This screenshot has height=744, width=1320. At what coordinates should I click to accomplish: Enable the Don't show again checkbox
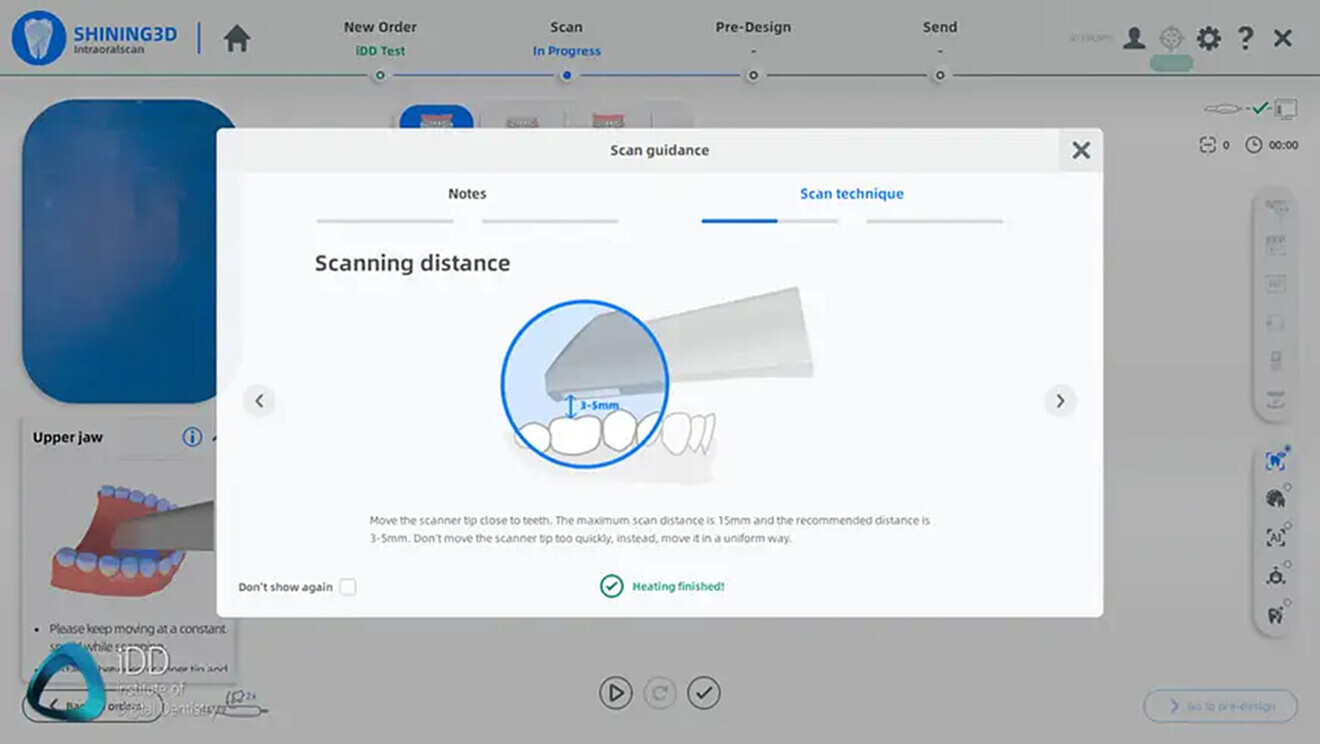[347, 587]
